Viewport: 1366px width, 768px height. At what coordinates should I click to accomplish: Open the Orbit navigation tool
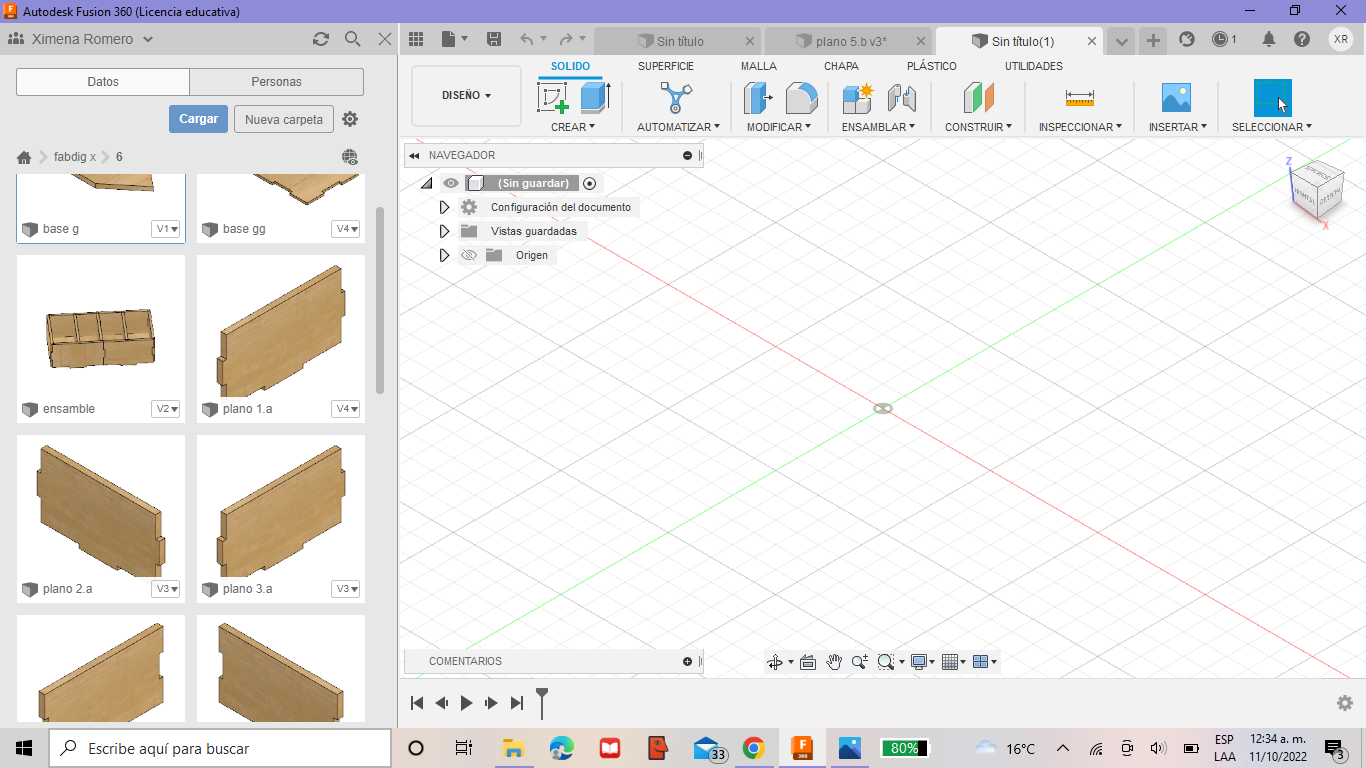774,662
